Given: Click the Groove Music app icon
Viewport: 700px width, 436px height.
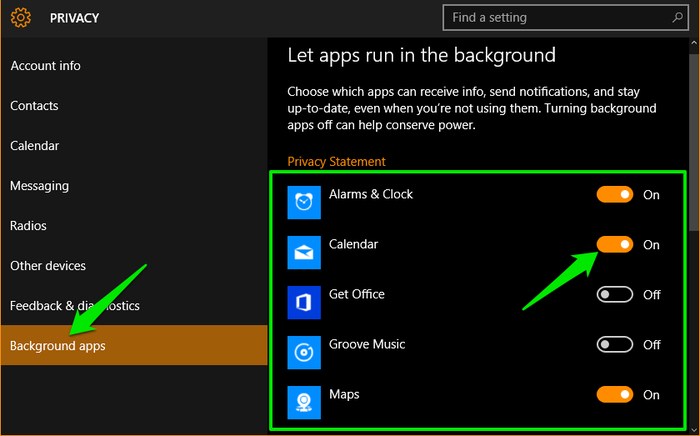Looking at the screenshot, I should point(304,352).
